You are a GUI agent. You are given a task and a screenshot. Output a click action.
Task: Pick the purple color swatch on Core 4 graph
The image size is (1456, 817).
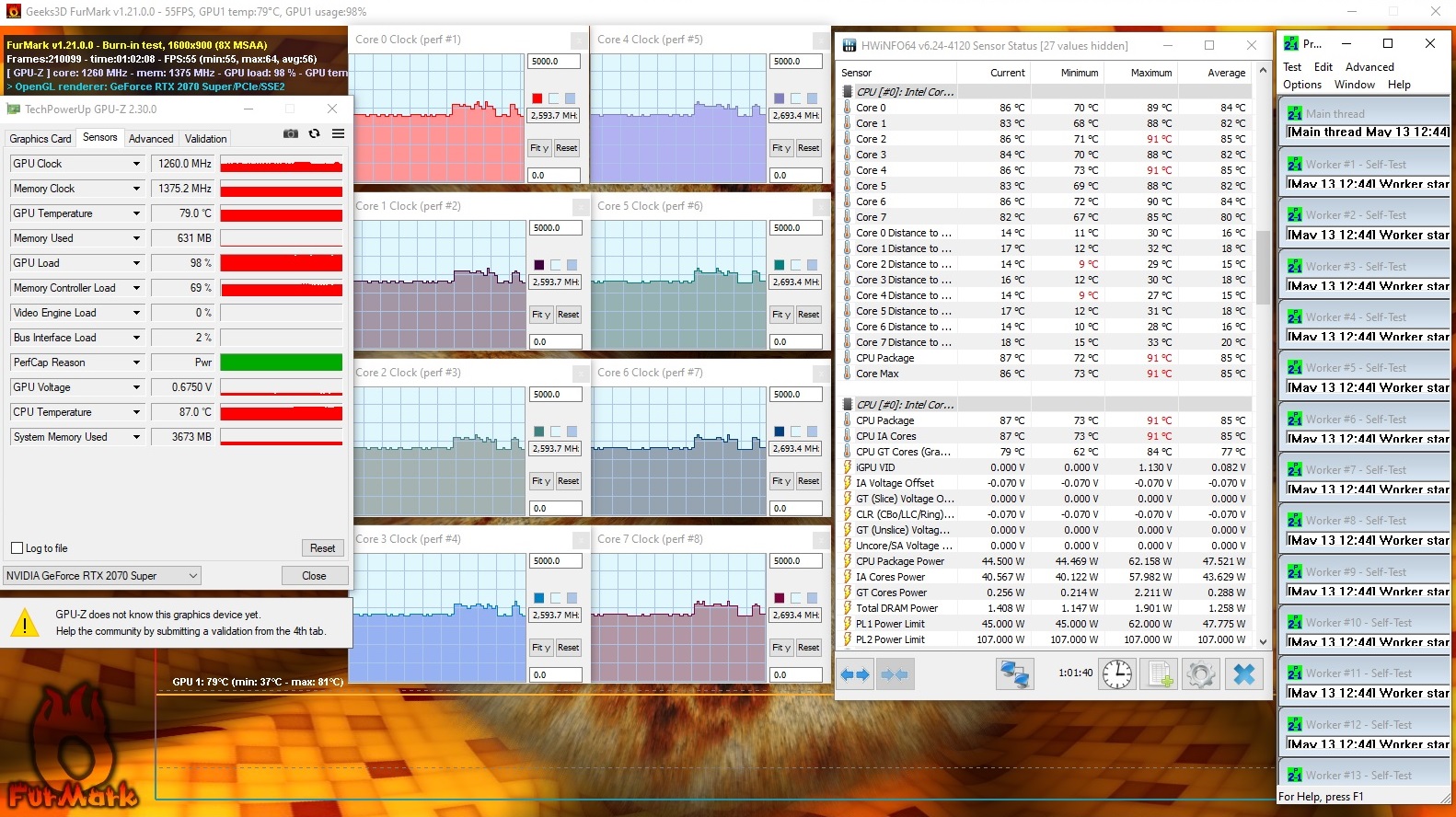click(780, 98)
